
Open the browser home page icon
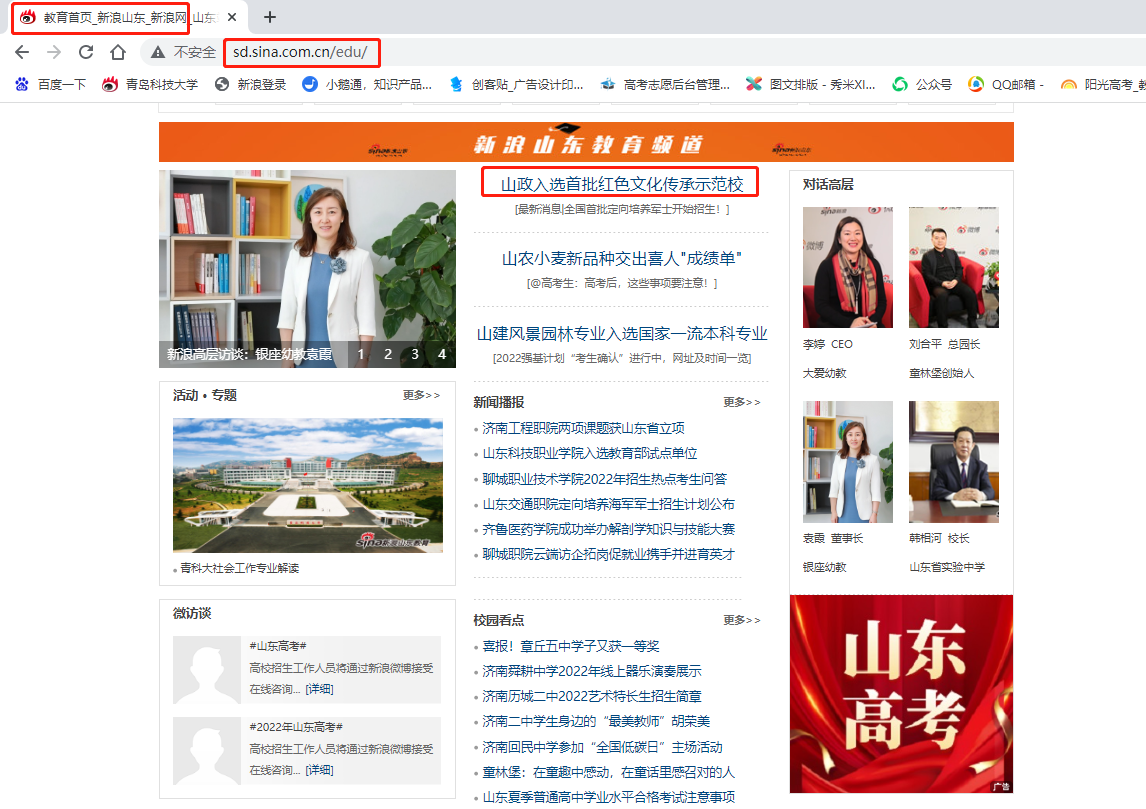pyautogui.click(x=118, y=52)
